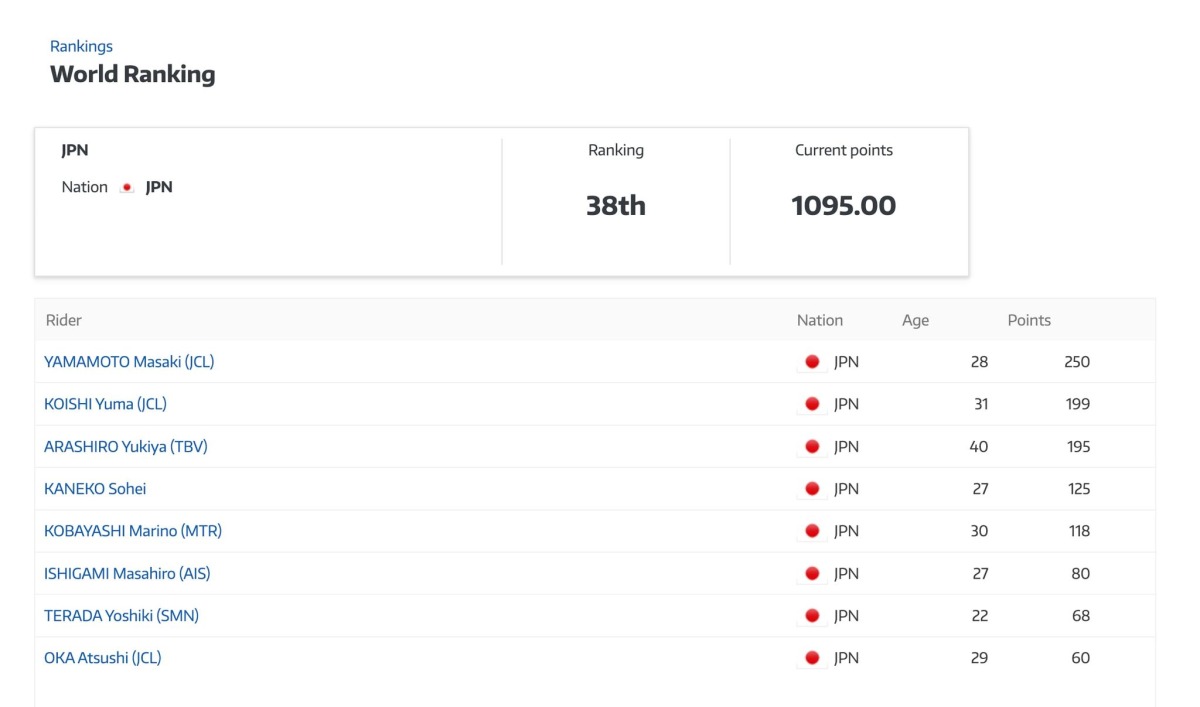Screen dimensions: 1200x707
Task: Go to KOBAYASHI Marino (MTR) profile
Action: point(133,531)
